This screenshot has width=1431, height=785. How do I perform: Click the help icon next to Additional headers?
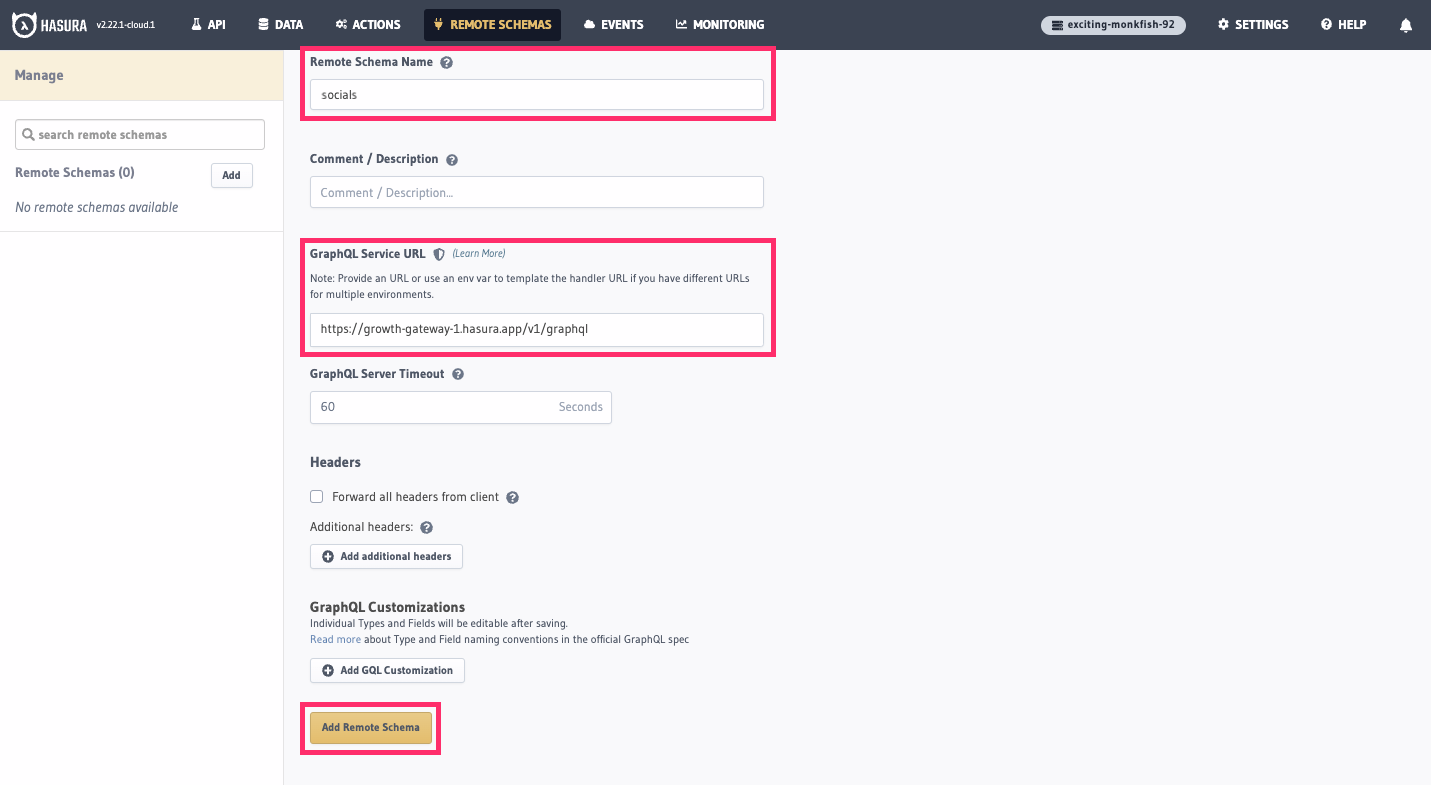[x=425, y=527]
